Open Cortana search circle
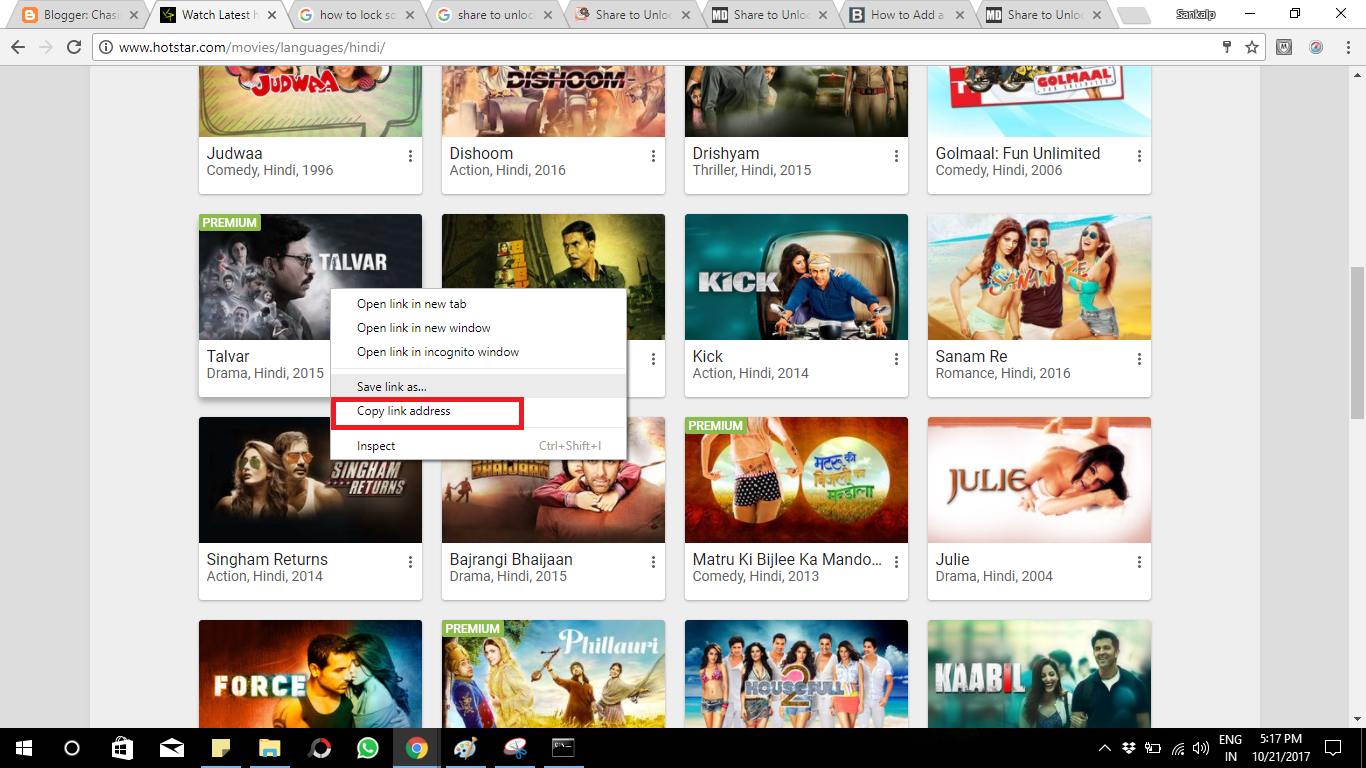1366x768 pixels. (72, 748)
